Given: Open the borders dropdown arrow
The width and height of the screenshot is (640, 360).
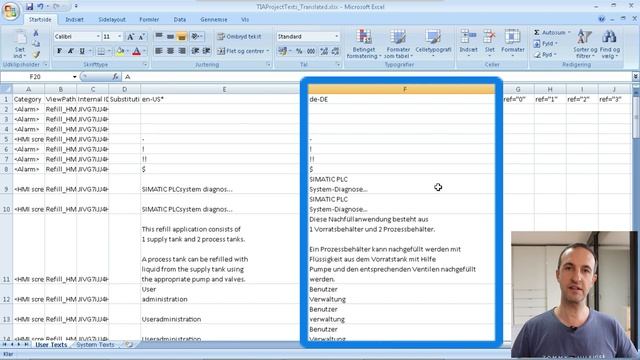Looking at the screenshot, I should (x=109, y=51).
